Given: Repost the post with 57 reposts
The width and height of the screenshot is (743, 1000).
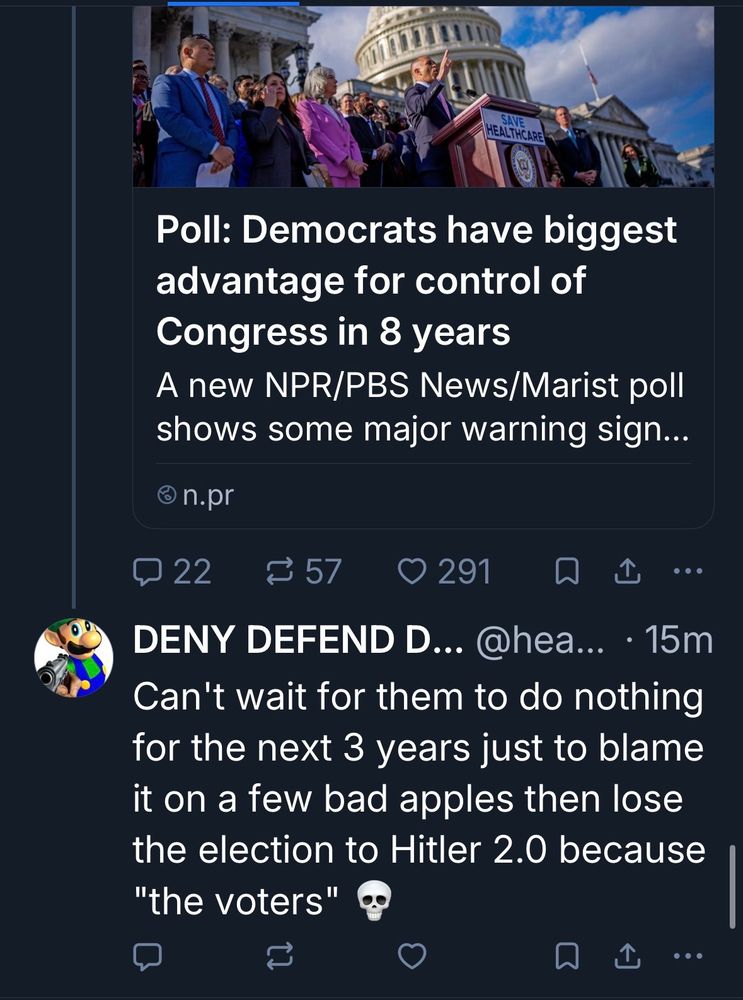Looking at the screenshot, I should pos(276,571).
